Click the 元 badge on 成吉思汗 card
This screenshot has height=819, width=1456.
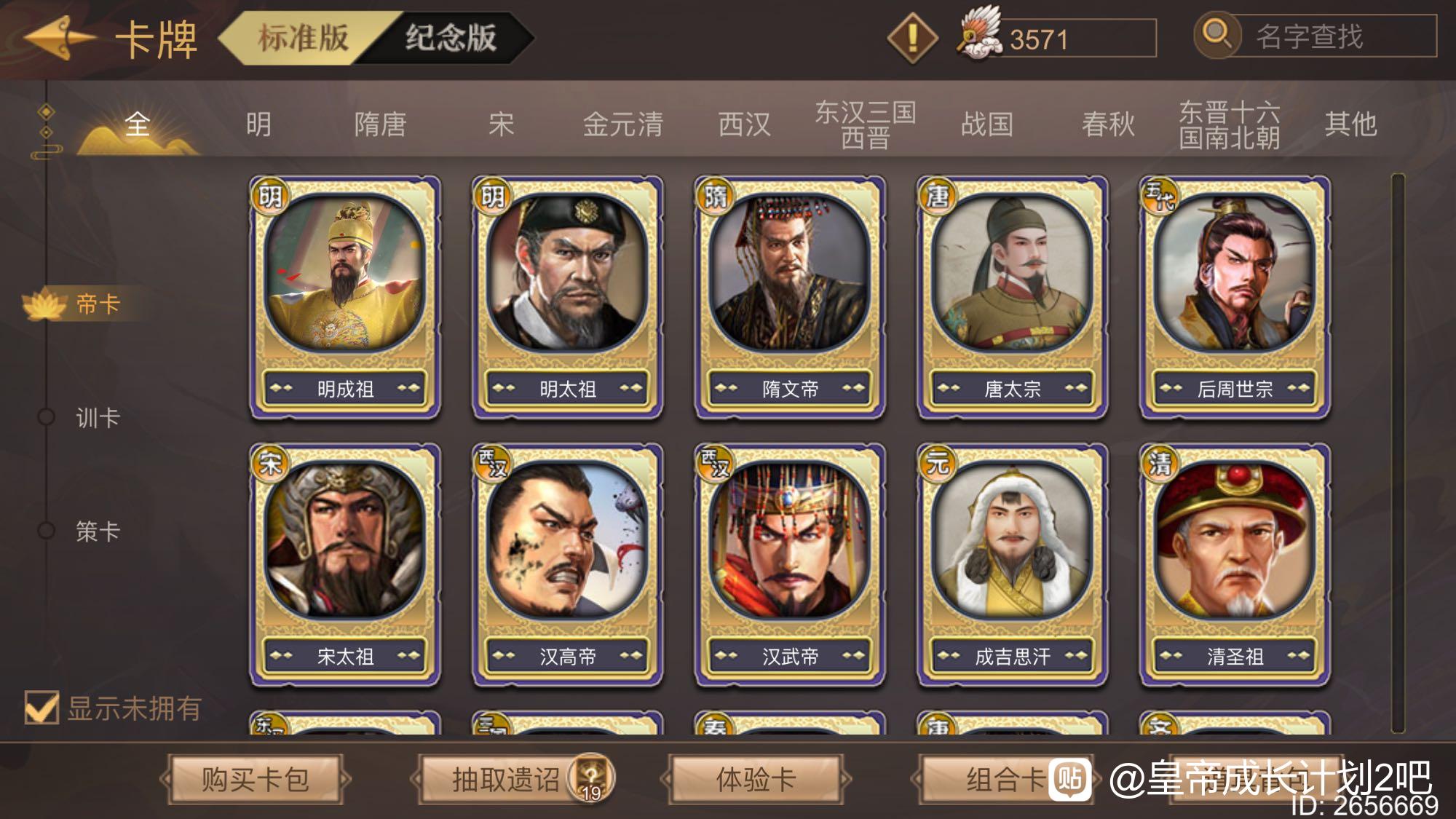(938, 462)
